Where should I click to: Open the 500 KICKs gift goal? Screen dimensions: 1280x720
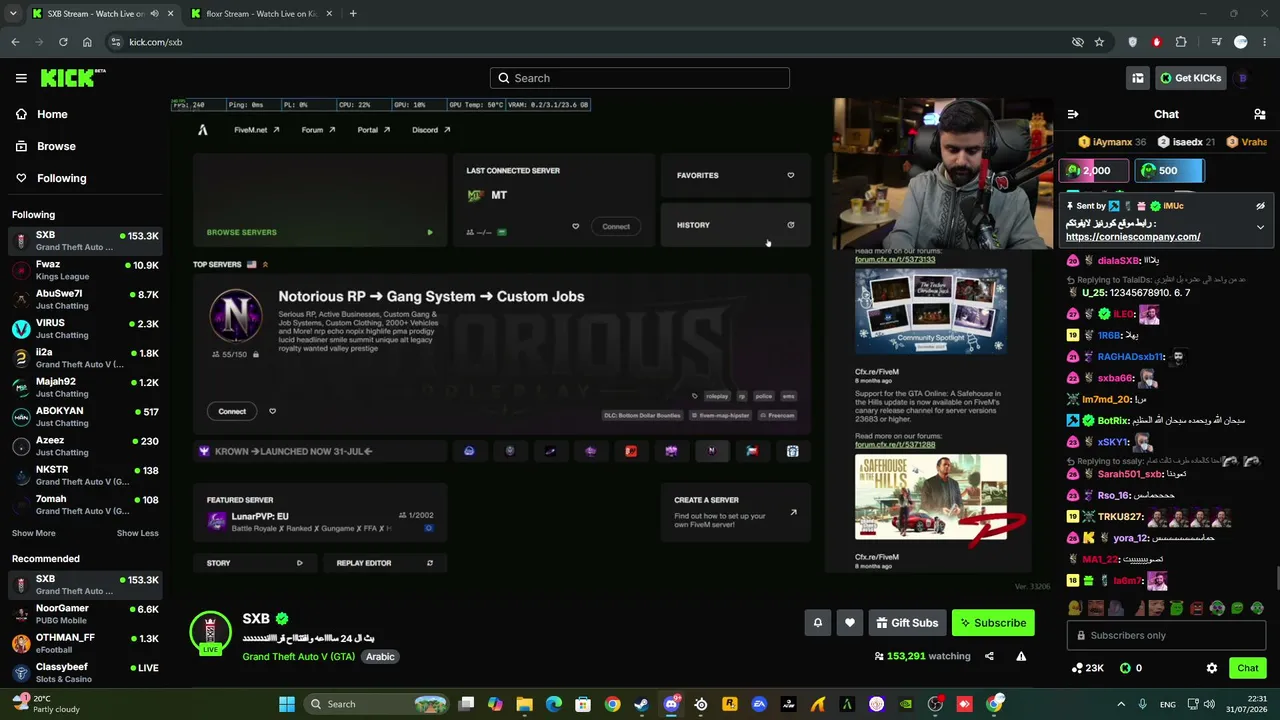pos(1168,171)
